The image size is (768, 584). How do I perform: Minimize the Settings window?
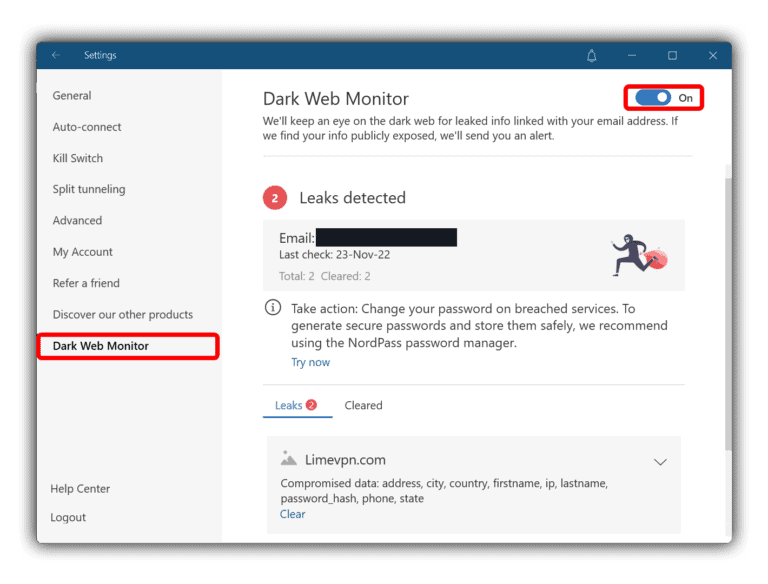tap(632, 56)
